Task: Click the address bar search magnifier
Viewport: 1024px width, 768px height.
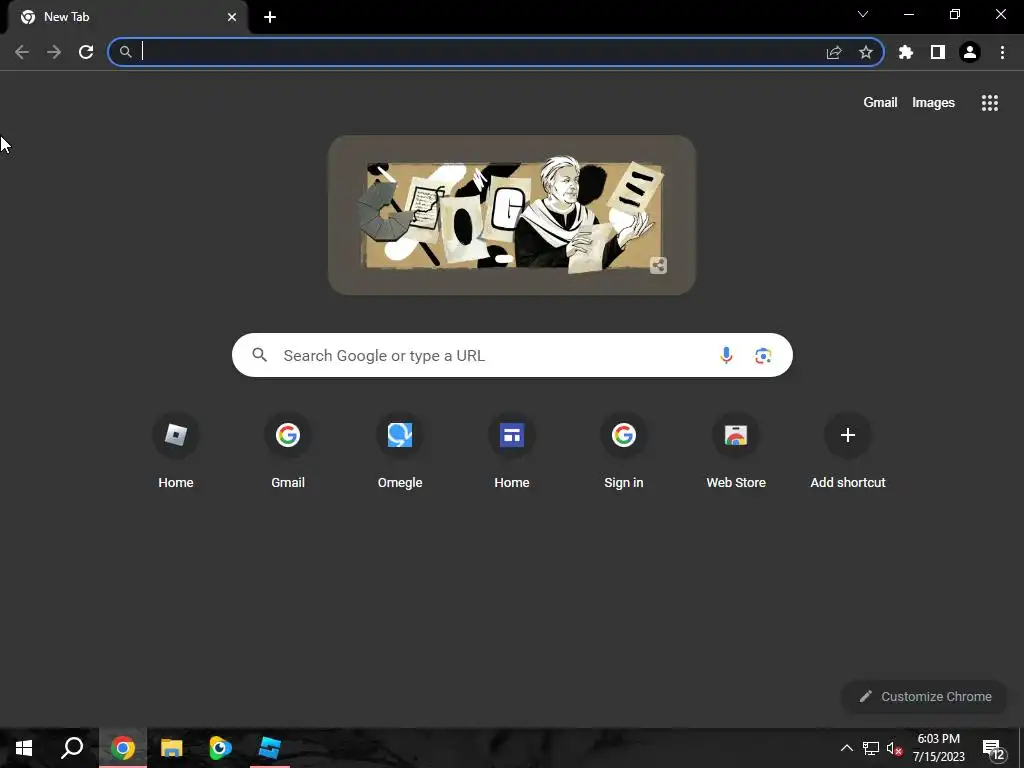Action: (125, 52)
